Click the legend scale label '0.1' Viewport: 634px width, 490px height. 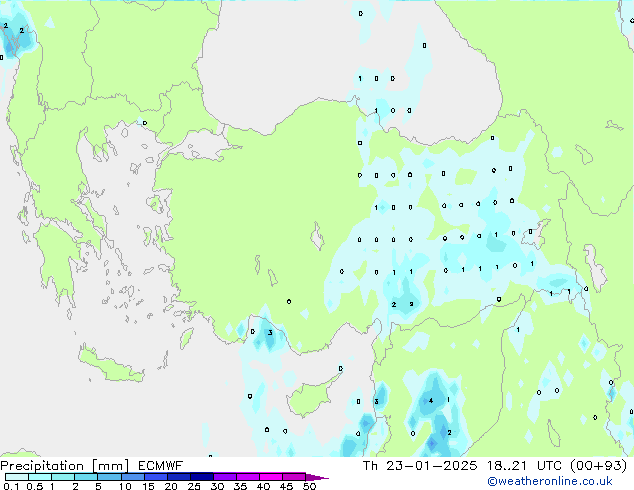[x=11, y=486]
